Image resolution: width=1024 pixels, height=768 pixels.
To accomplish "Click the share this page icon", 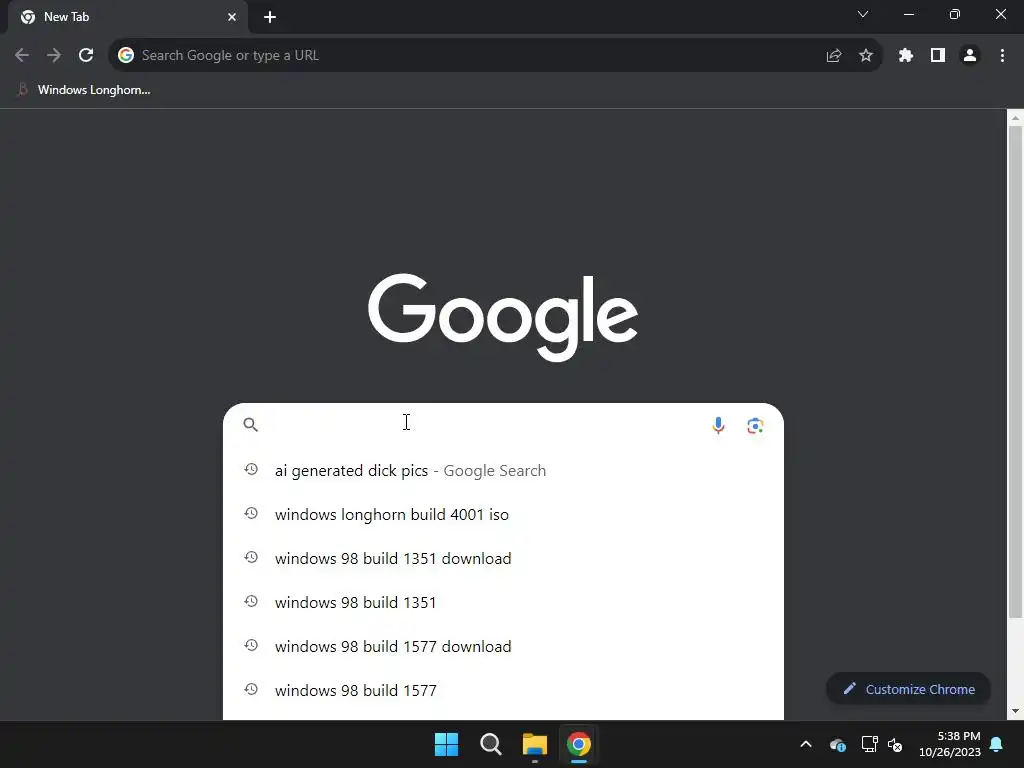I will tap(834, 56).
